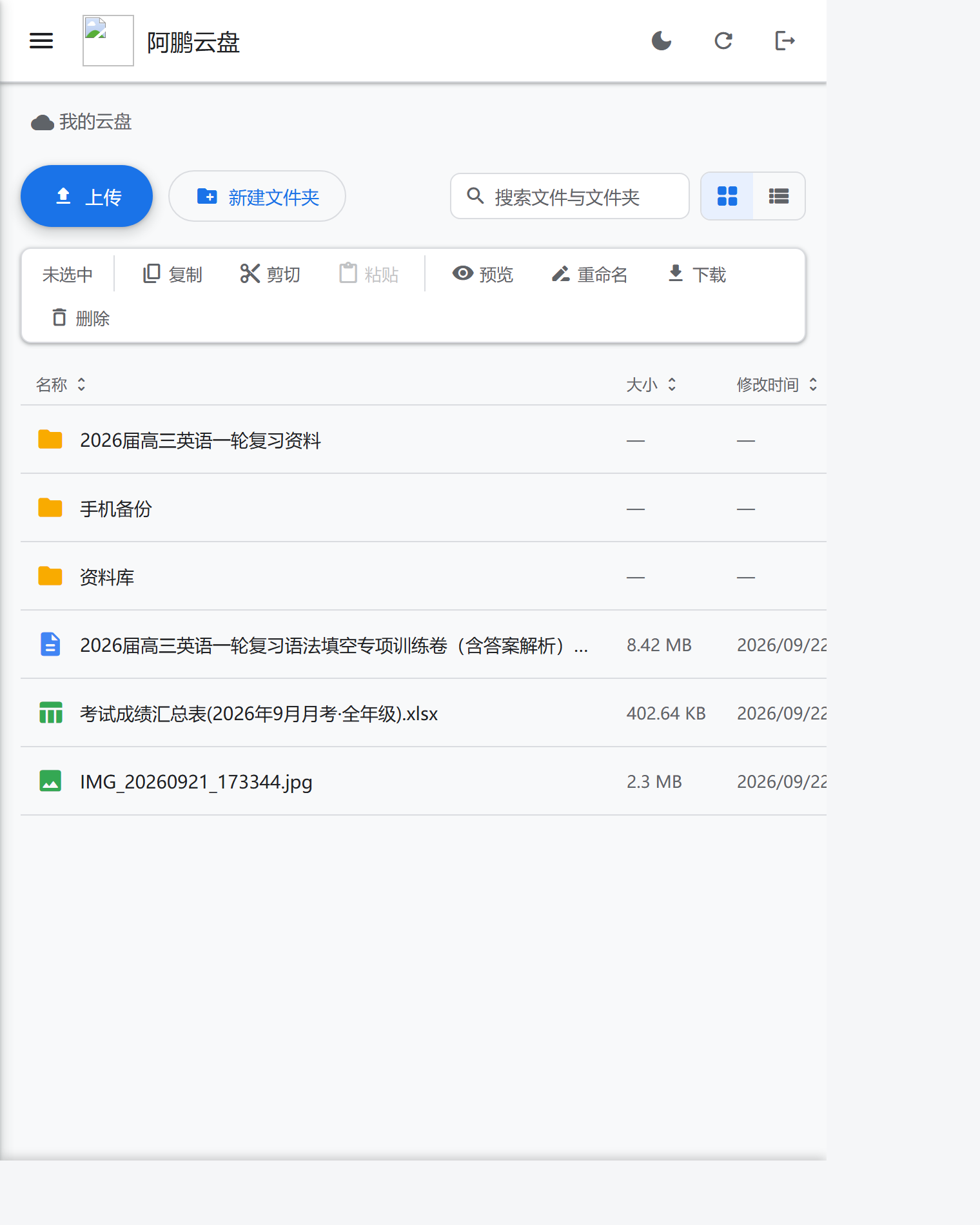Click the 预览 preview toolbar button

483,274
